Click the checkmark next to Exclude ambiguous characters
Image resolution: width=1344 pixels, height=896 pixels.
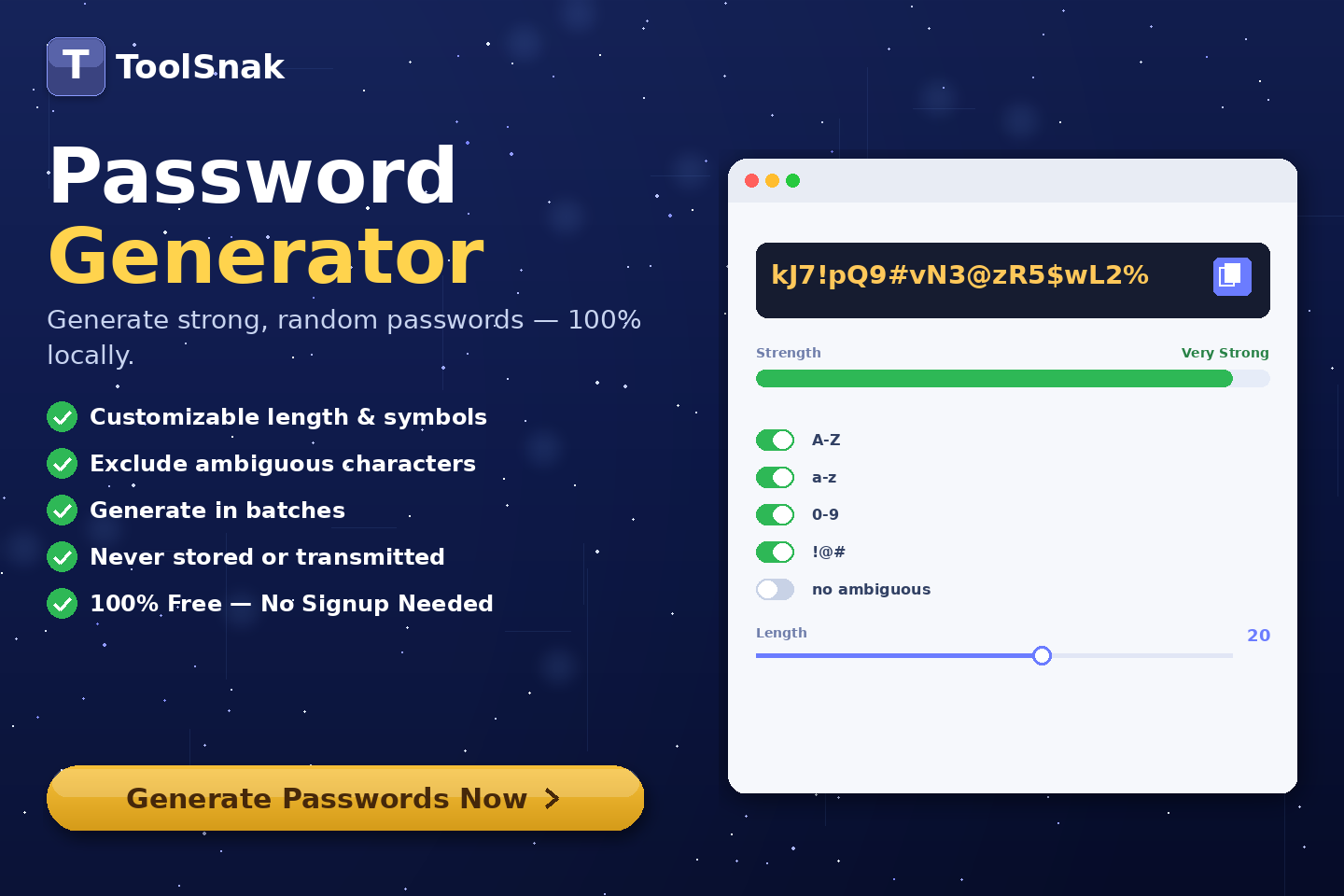(x=62, y=463)
